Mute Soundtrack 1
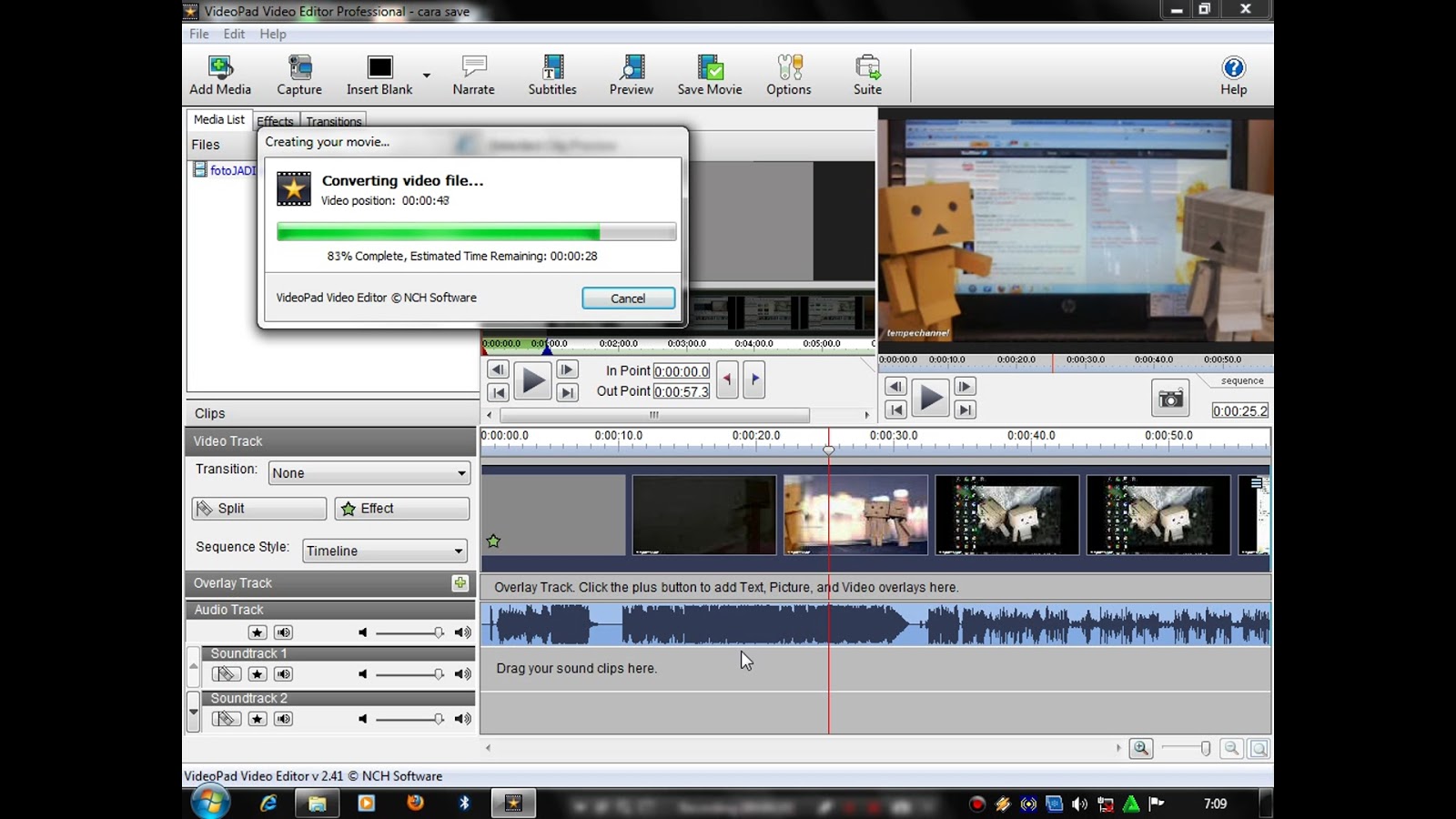 click(x=284, y=674)
